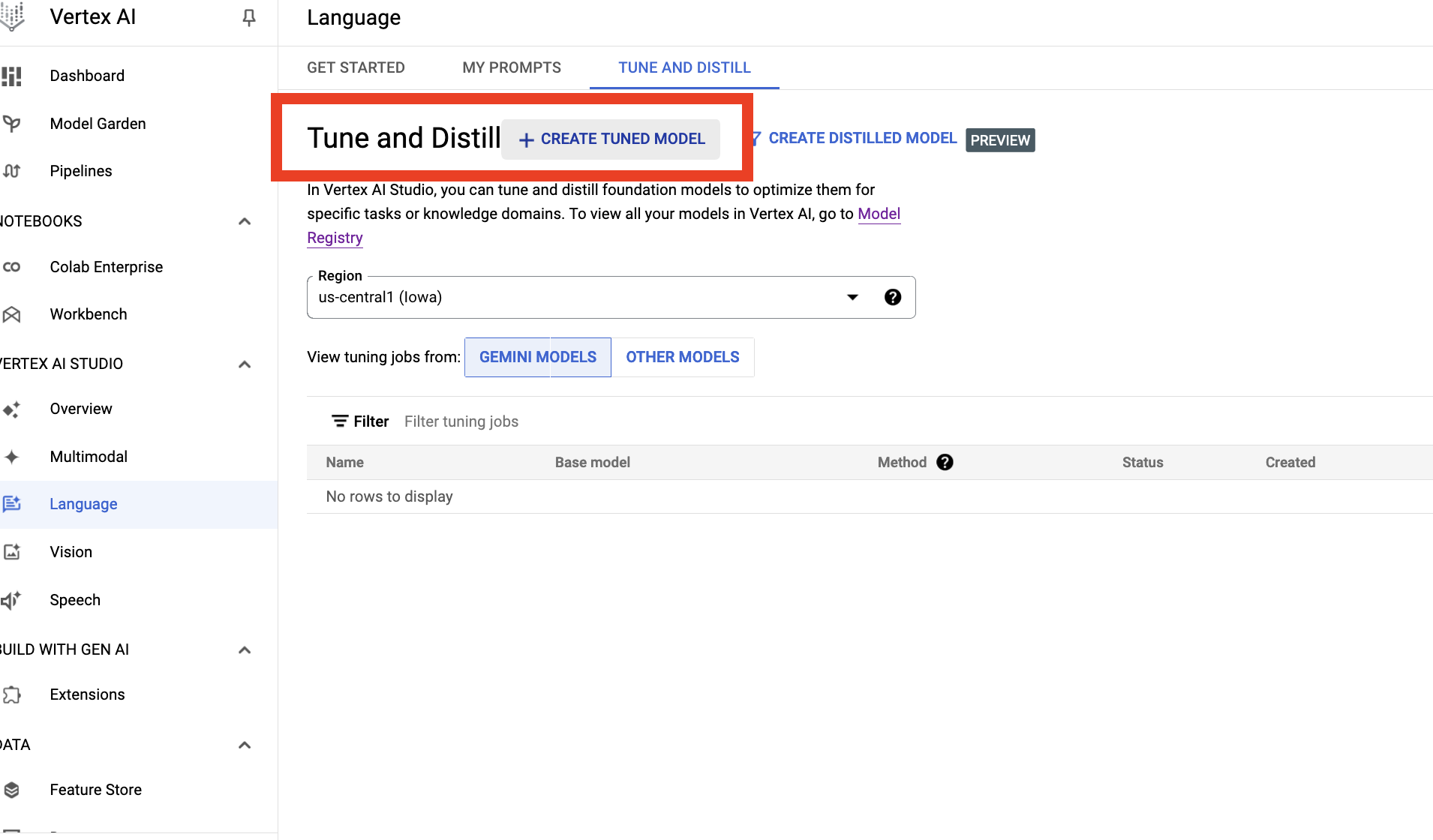
Task: Open Region help question mark icon
Action: [x=893, y=297]
